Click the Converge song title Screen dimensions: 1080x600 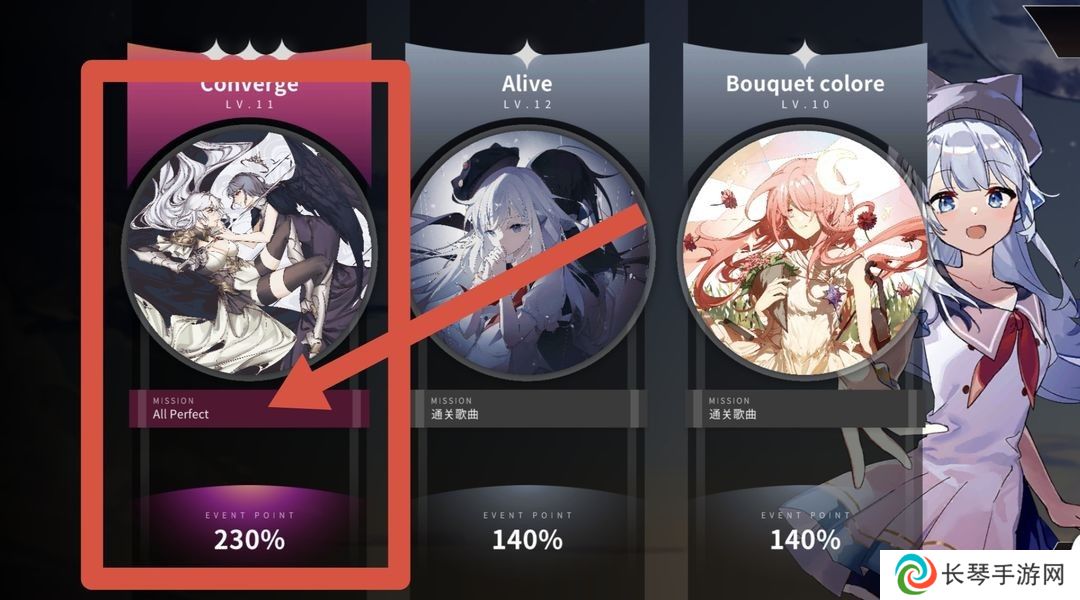[249, 84]
